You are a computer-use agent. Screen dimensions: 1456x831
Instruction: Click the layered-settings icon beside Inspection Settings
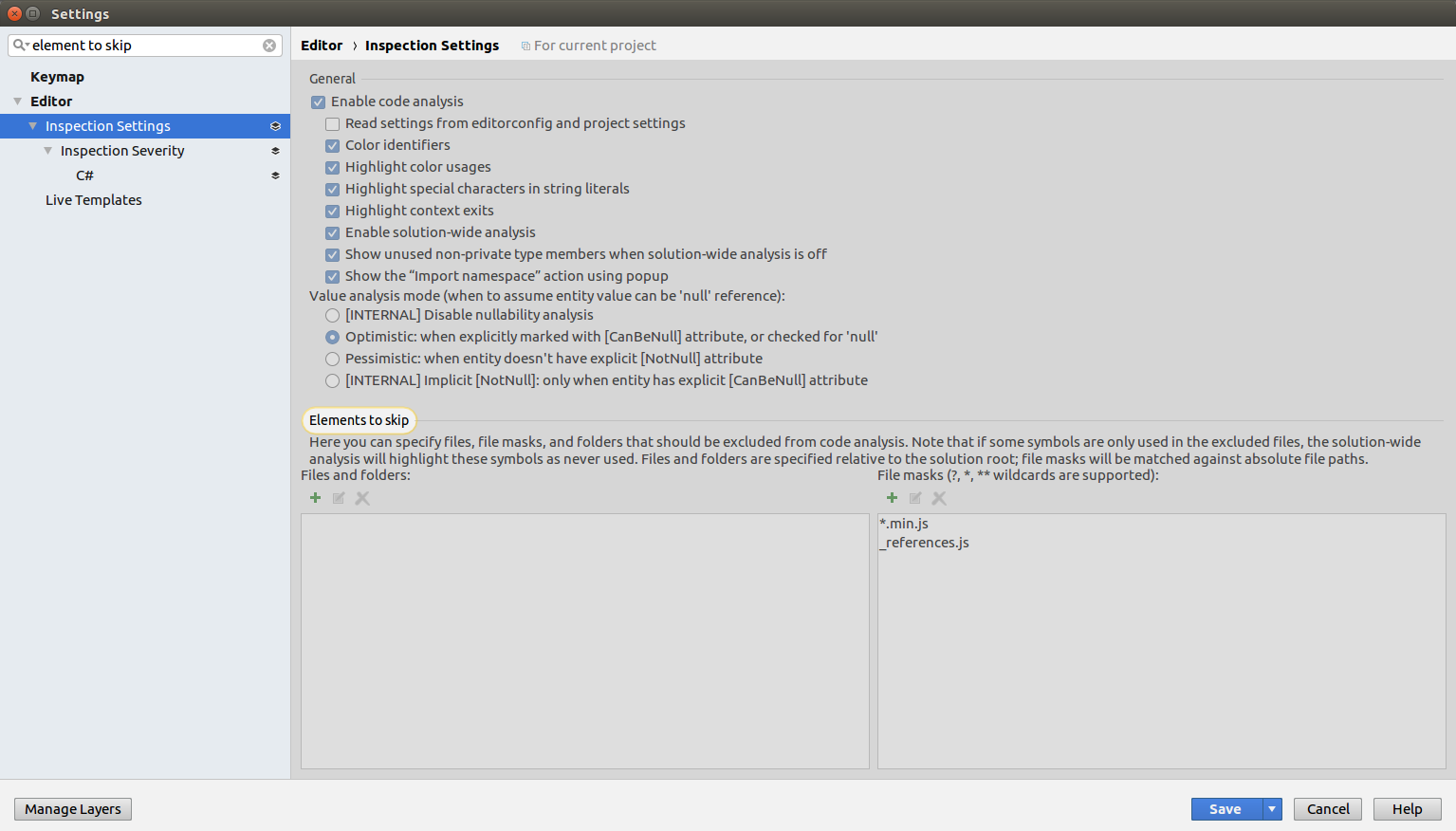point(275,125)
